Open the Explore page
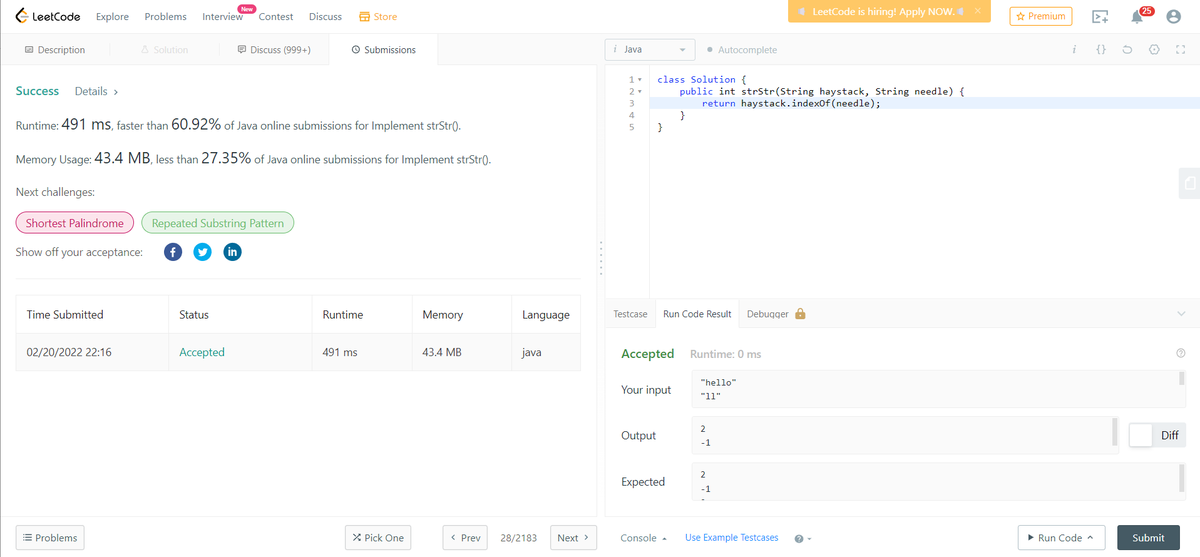The width and height of the screenshot is (1200, 557). [x=112, y=17]
